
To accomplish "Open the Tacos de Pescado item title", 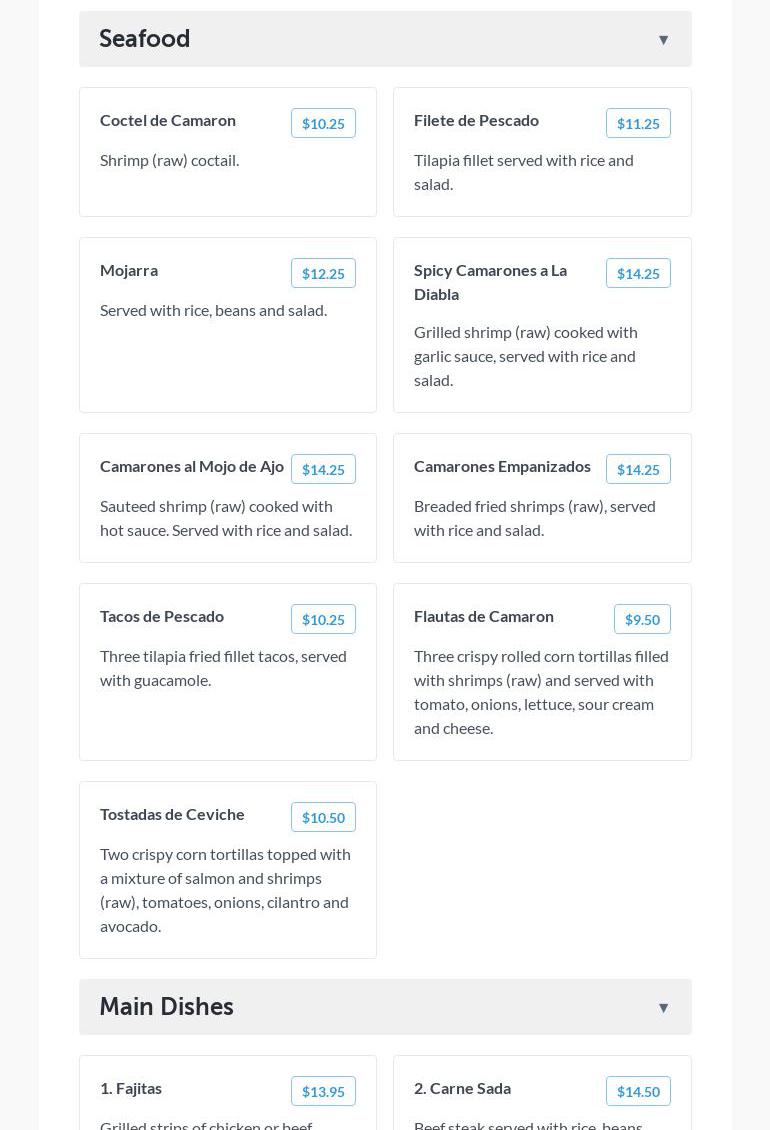I will (x=162, y=616).
